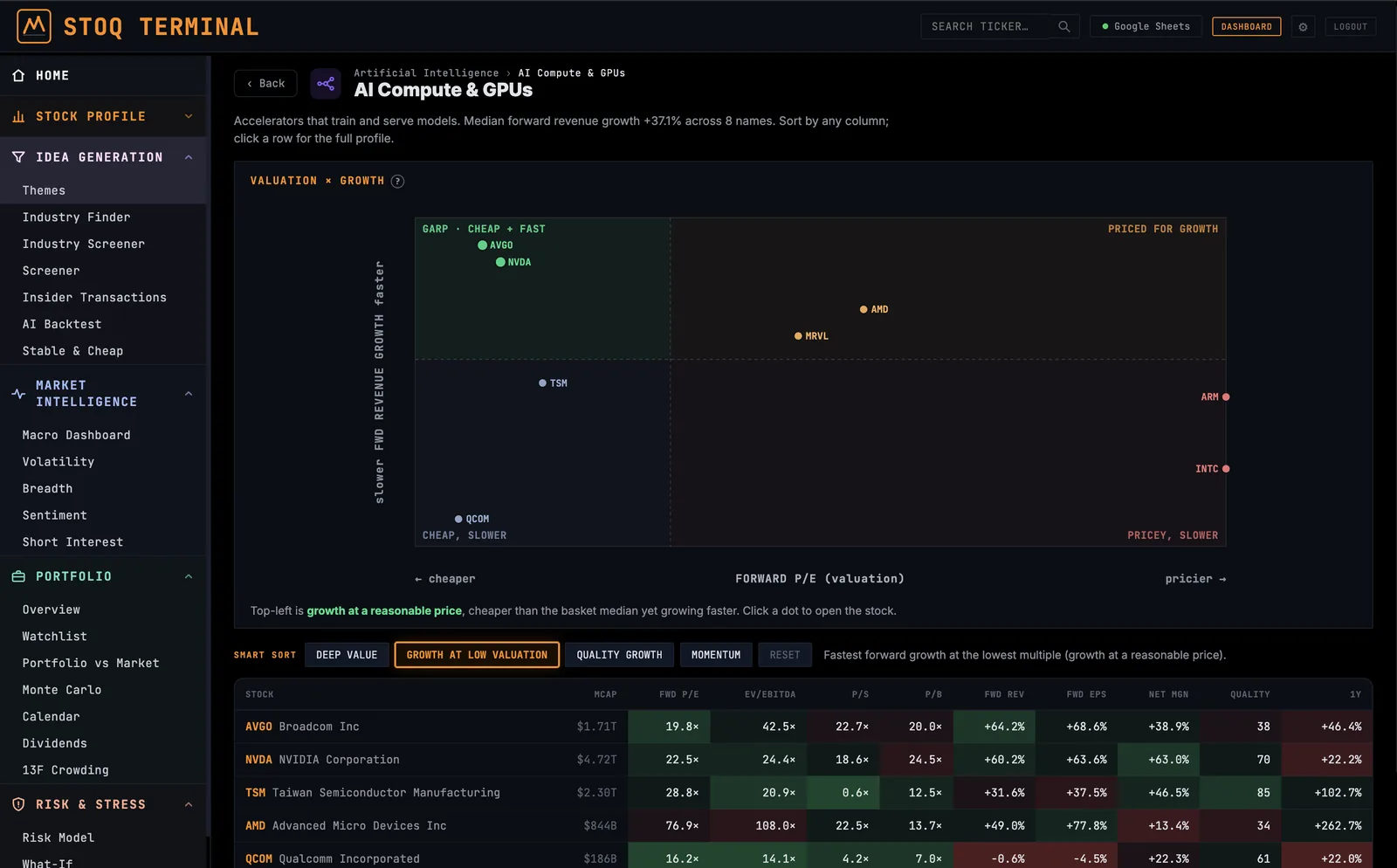
Task: Open Themes in the sidebar
Action: [103, 190]
